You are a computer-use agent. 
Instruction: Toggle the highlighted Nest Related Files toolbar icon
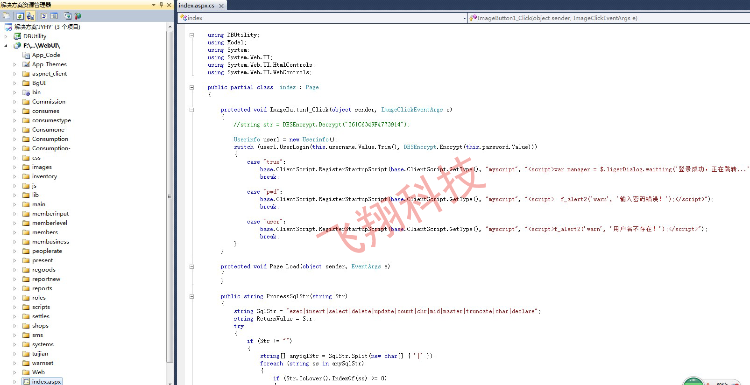(x=30, y=16)
